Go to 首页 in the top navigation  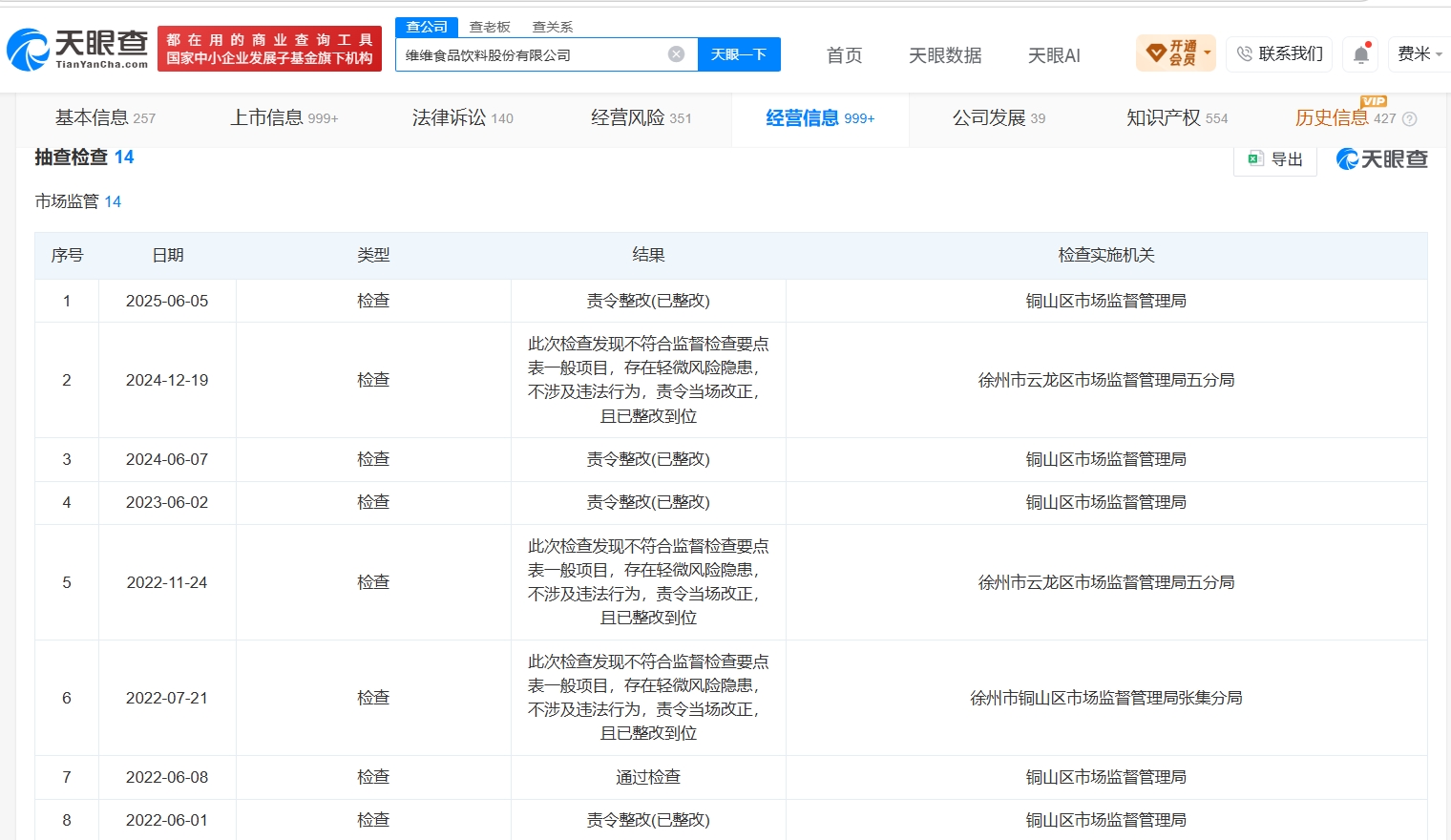point(844,55)
